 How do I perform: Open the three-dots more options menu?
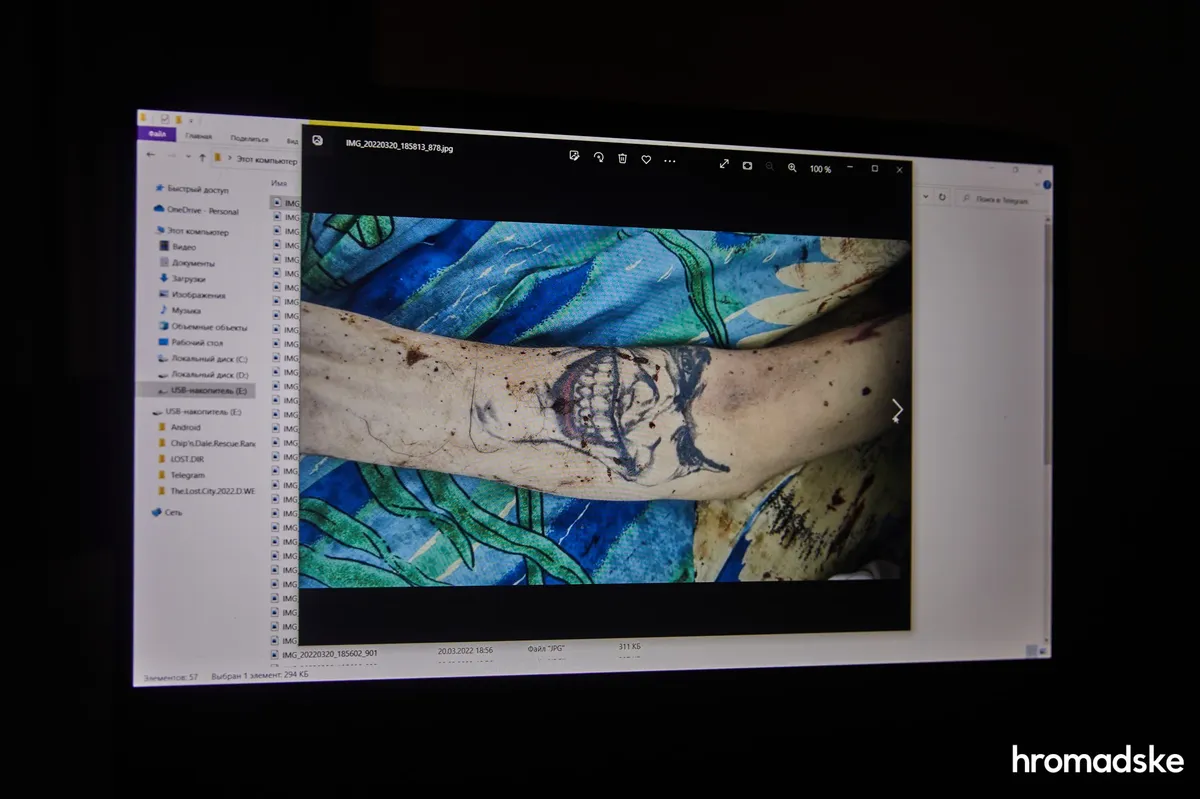670,160
